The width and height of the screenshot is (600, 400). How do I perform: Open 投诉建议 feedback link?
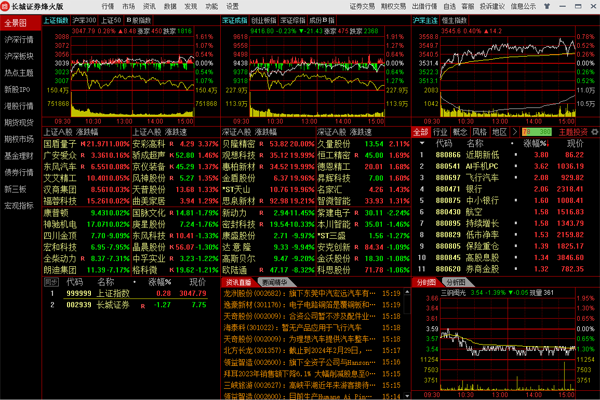[x=492, y=7]
